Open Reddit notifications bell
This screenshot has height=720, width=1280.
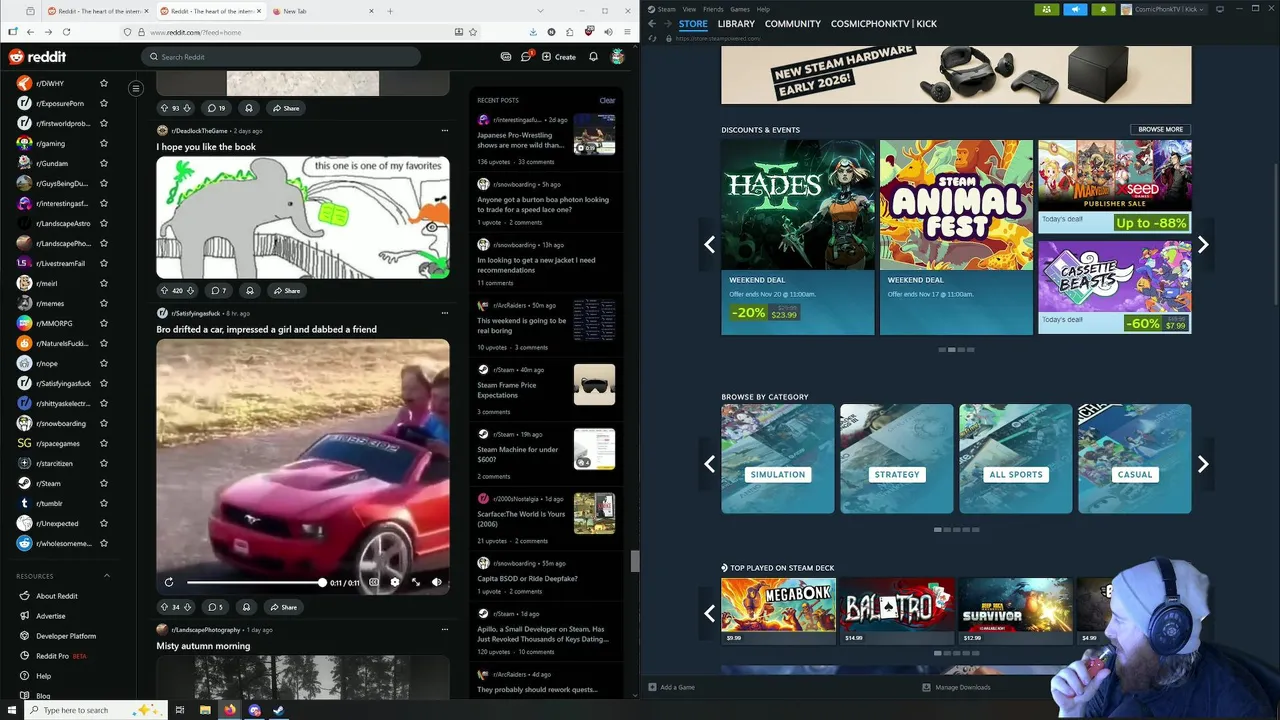(593, 57)
